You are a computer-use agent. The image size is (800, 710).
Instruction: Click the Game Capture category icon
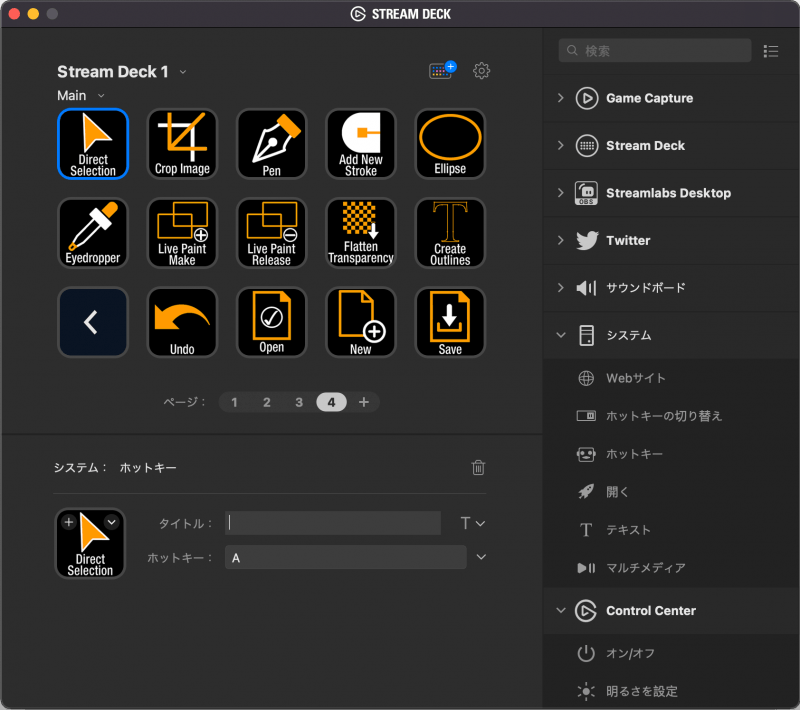(587, 98)
